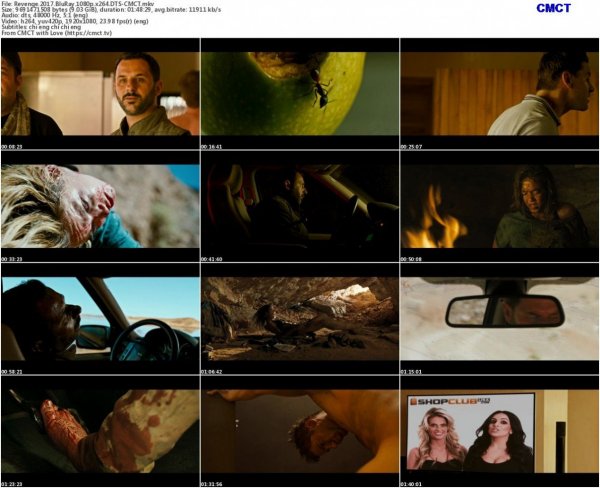Select the rearview mirror reflection frame
Screen dimensions: 600x488
[x=499, y=319]
